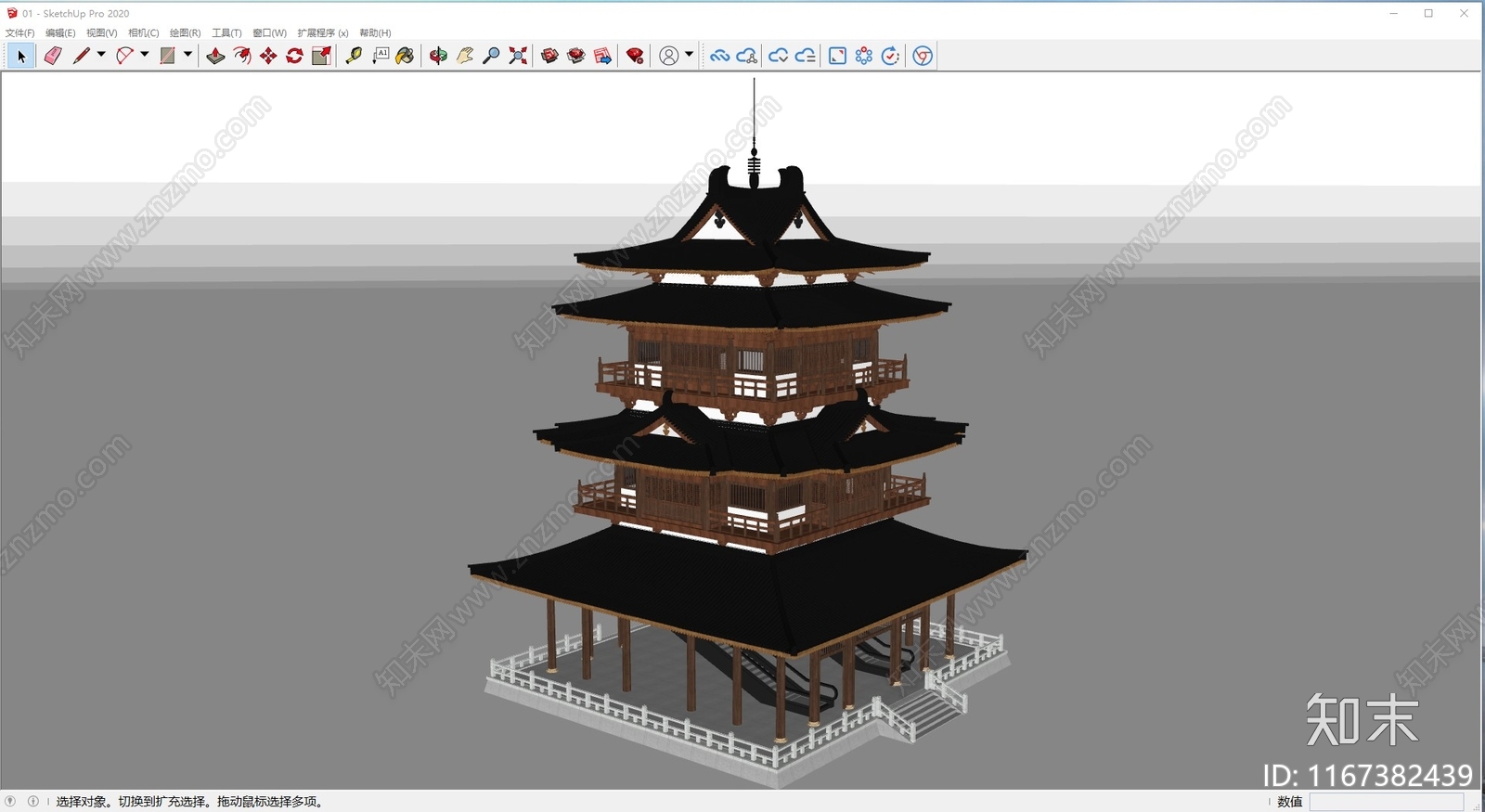Select the Paint Bucket tool
The image size is (1485, 812).
point(406,56)
